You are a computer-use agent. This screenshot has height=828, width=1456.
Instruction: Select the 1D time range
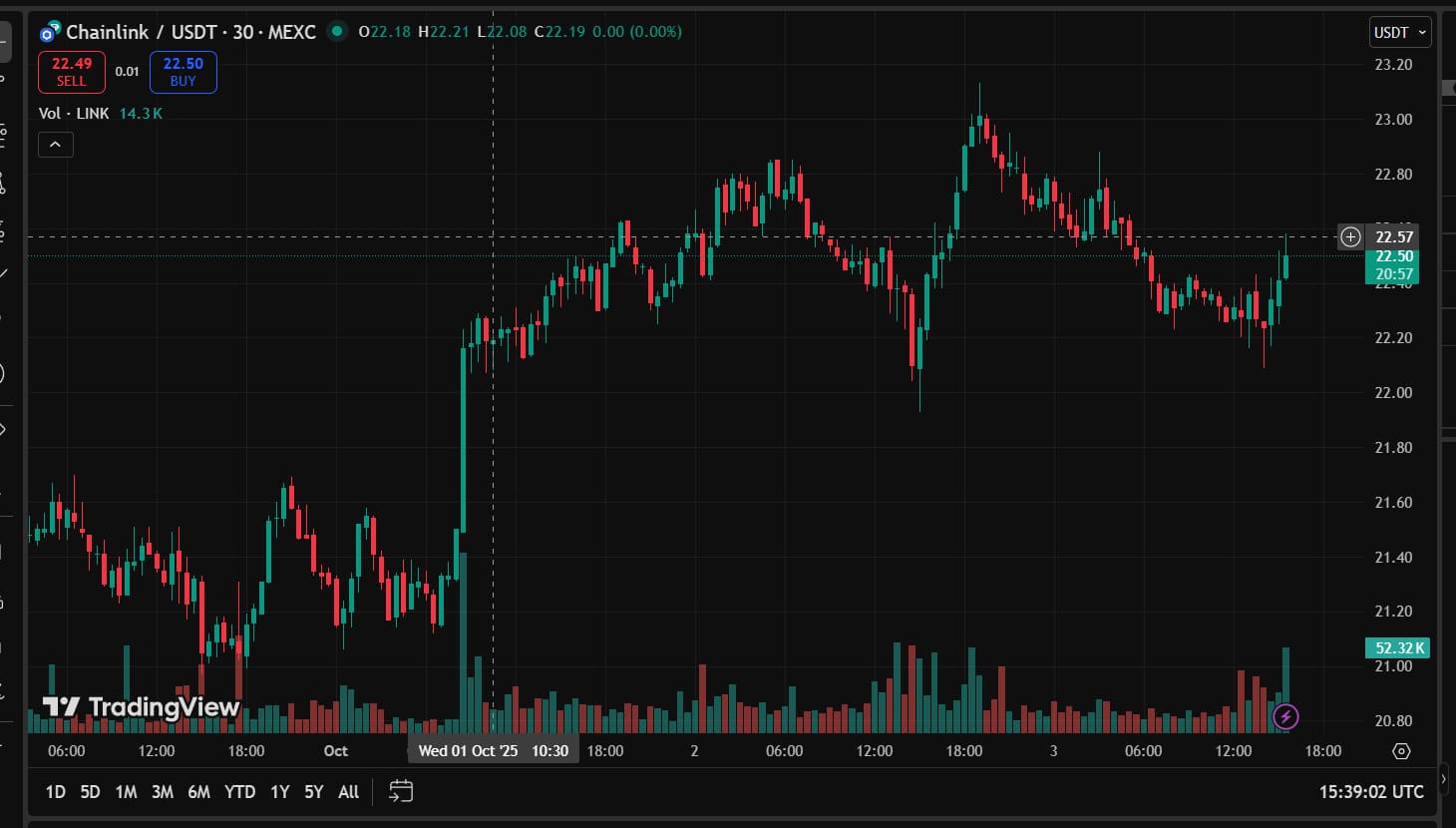[x=55, y=792]
